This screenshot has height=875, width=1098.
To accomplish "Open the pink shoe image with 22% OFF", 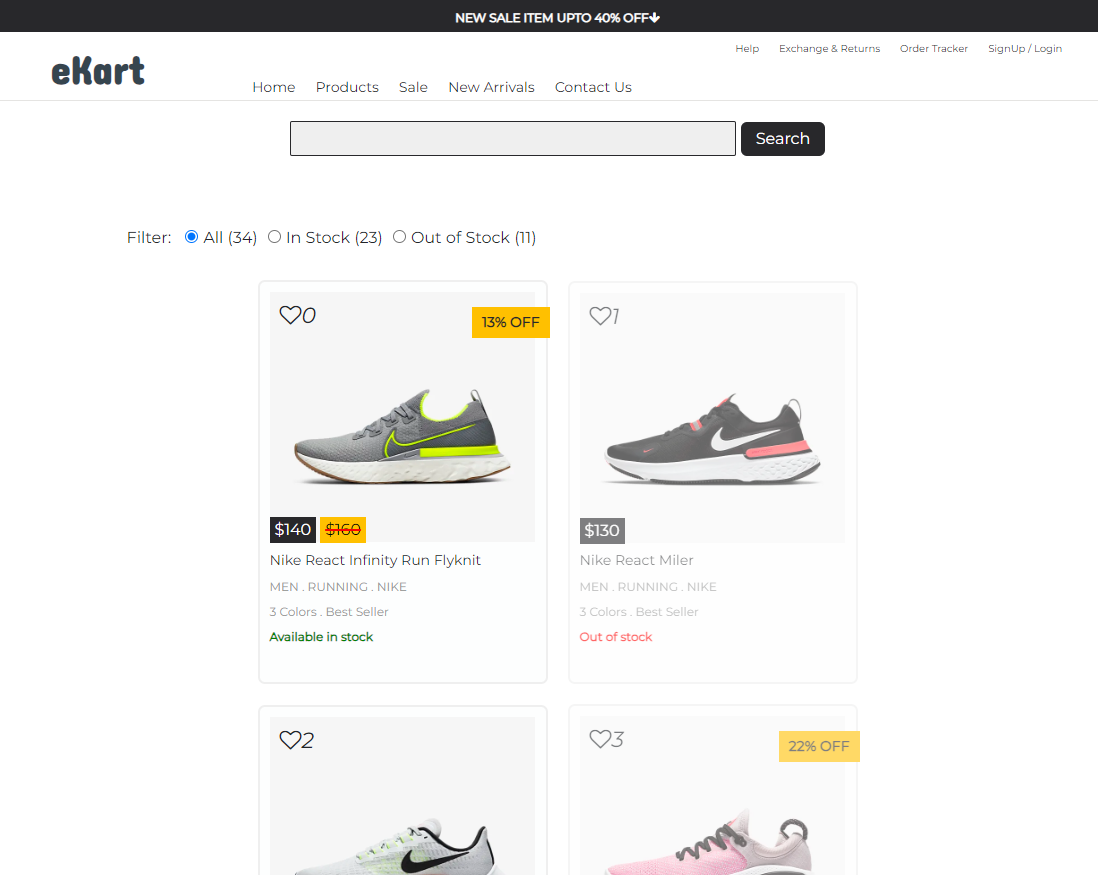I will pos(712,796).
